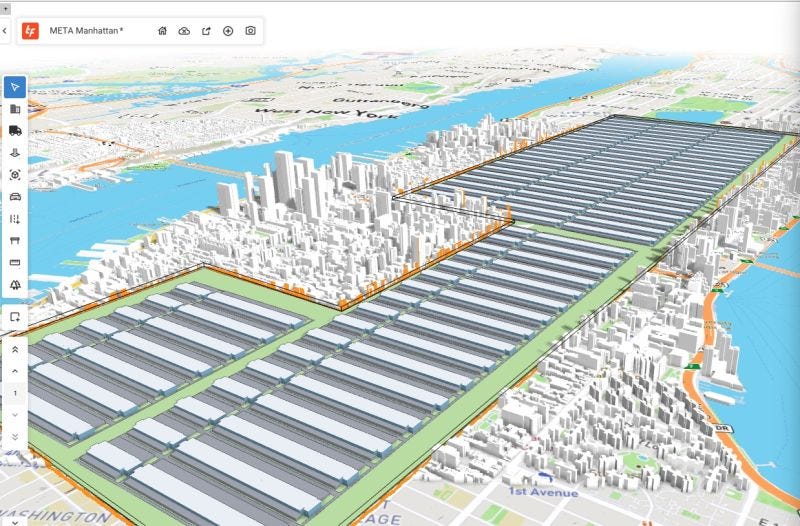Click the level number 1 indicator

click(15, 393)
